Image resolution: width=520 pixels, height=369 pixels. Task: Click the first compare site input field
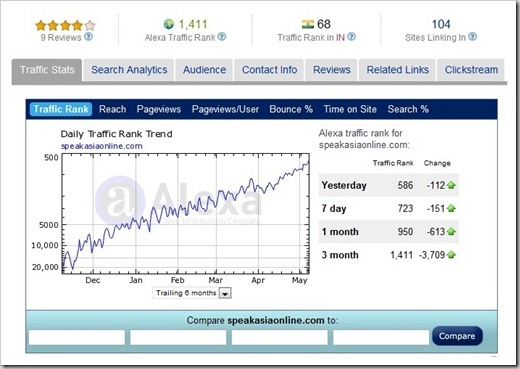[x=77, y=337]
